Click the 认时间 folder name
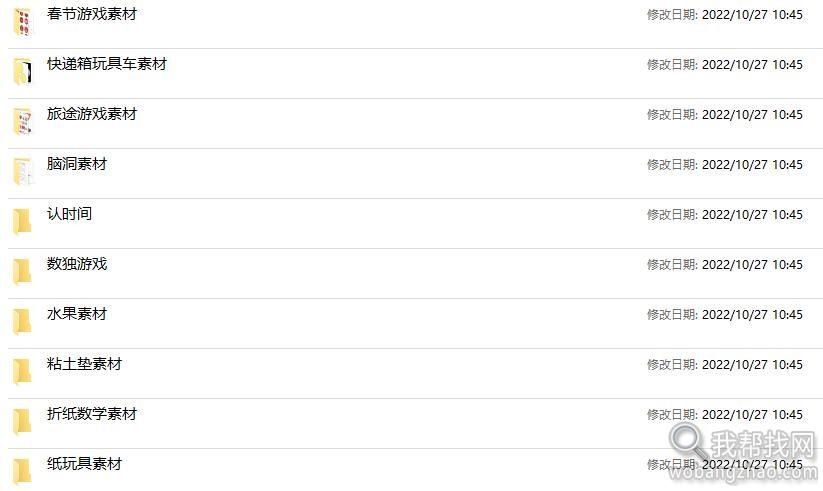This screenshot has height=491, width=823. click(x=69, y=214)
